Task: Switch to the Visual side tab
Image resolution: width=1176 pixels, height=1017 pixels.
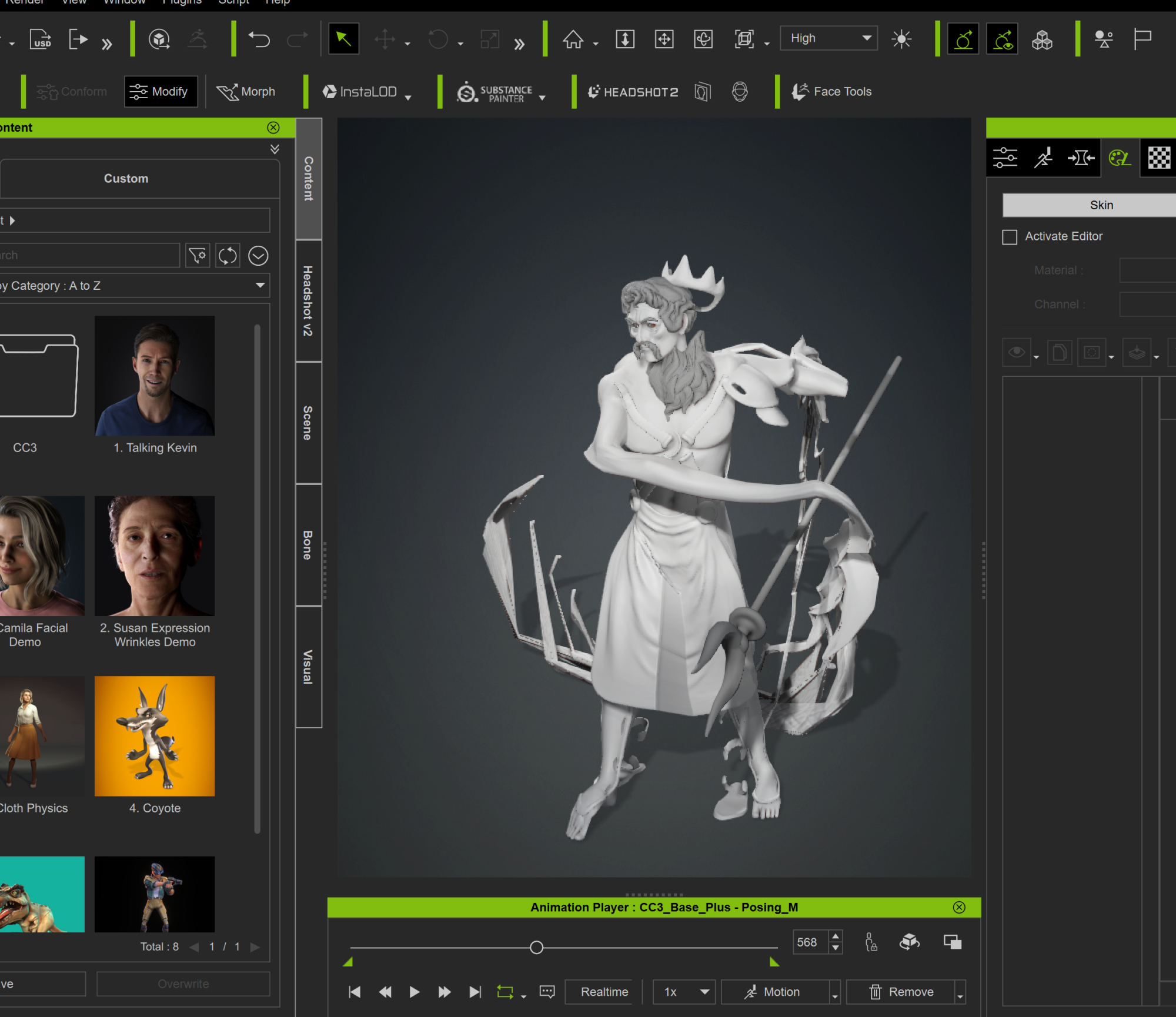Action: [308, 667]
